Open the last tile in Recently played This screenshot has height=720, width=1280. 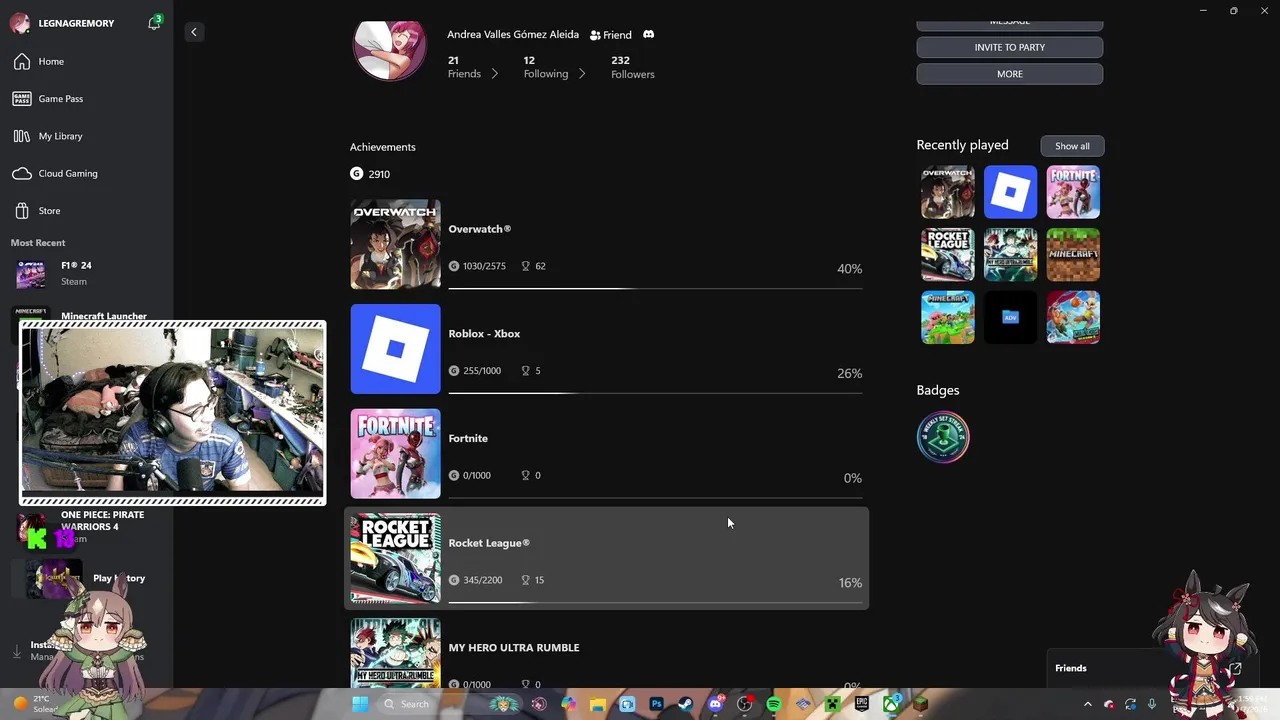(1073, 317)
